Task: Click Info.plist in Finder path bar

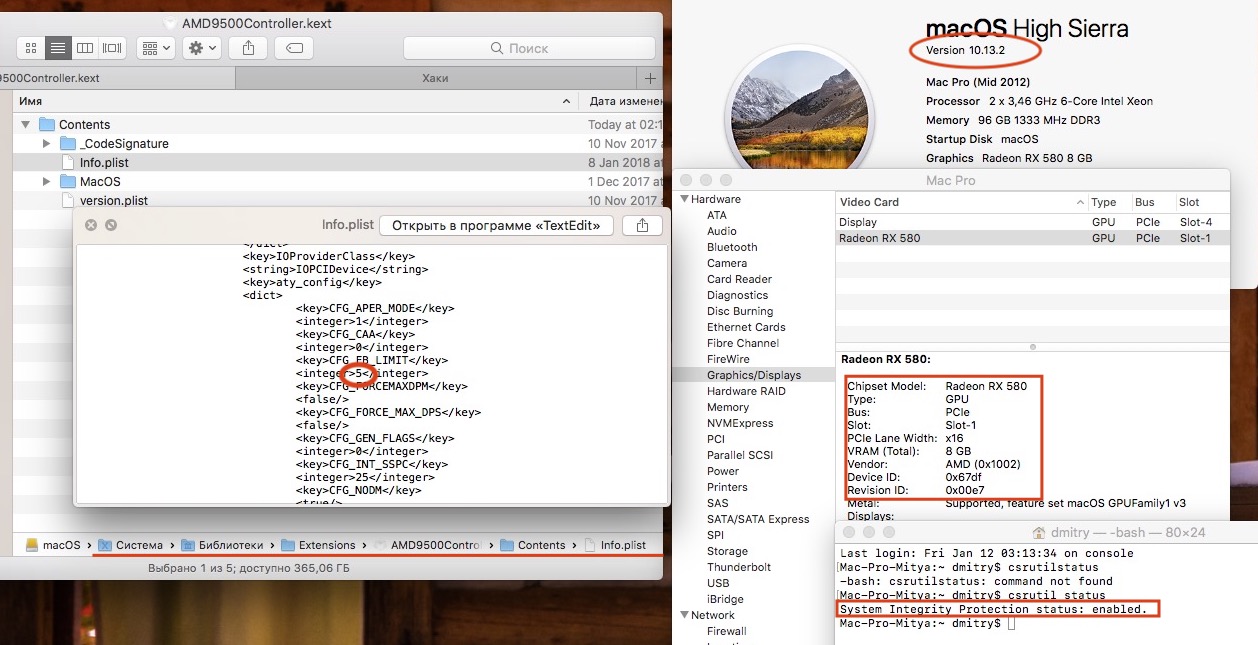Action: pos(615,545)
